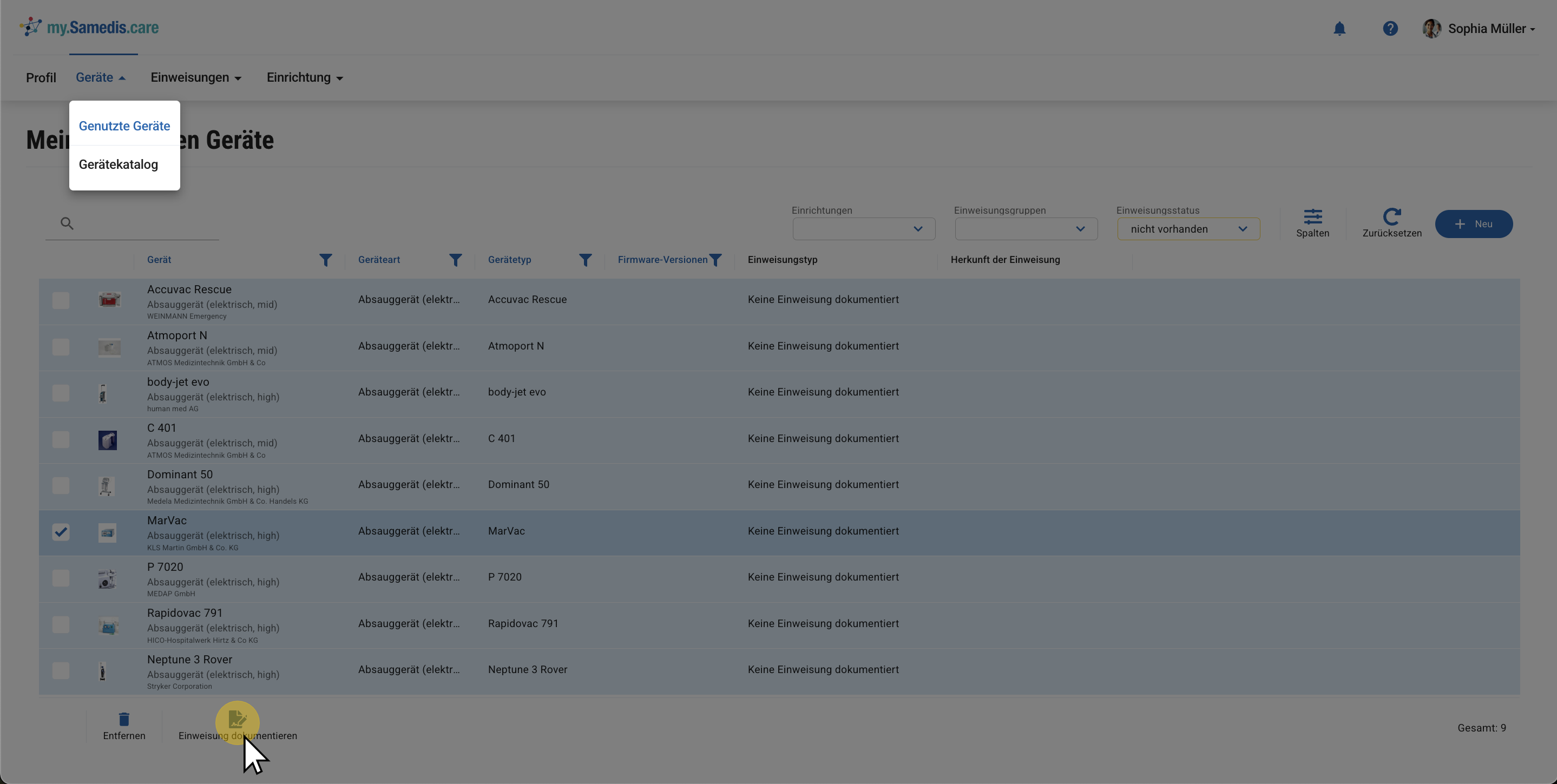Click Einweisung dokumentieren icon
Screen dimensions: 1557x784
click(x=237, y=719)
